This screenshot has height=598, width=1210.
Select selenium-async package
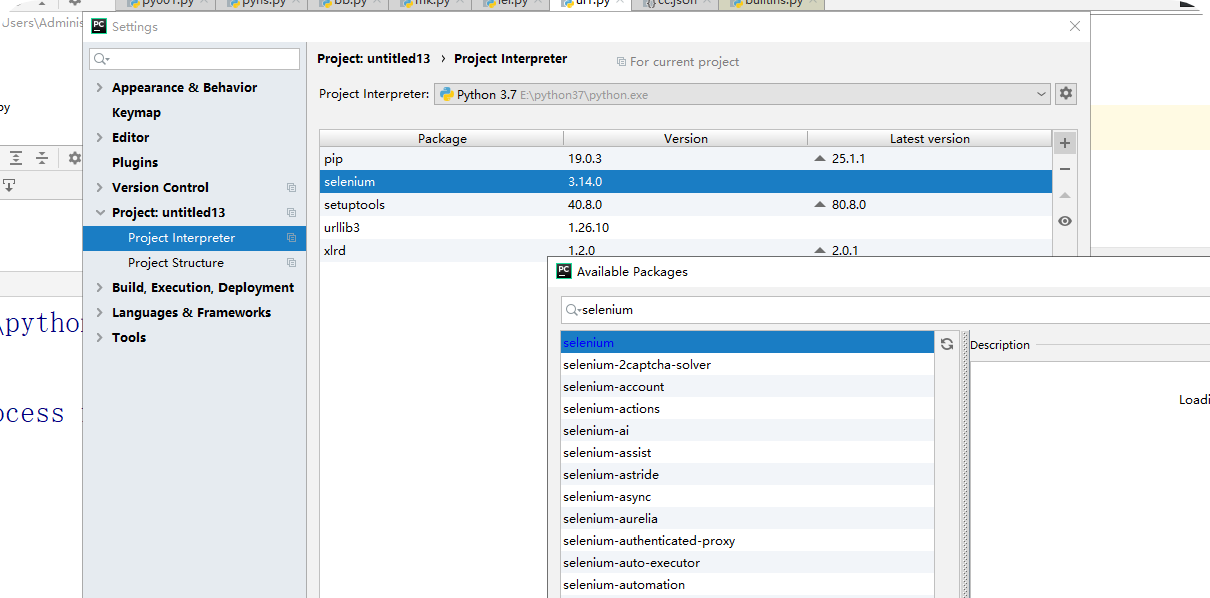[747, 497]
